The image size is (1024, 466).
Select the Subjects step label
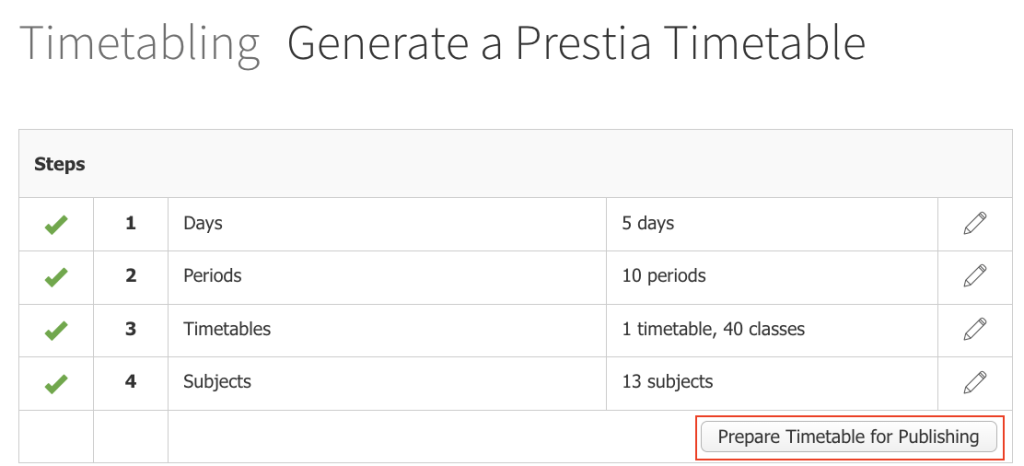(217, 381)
